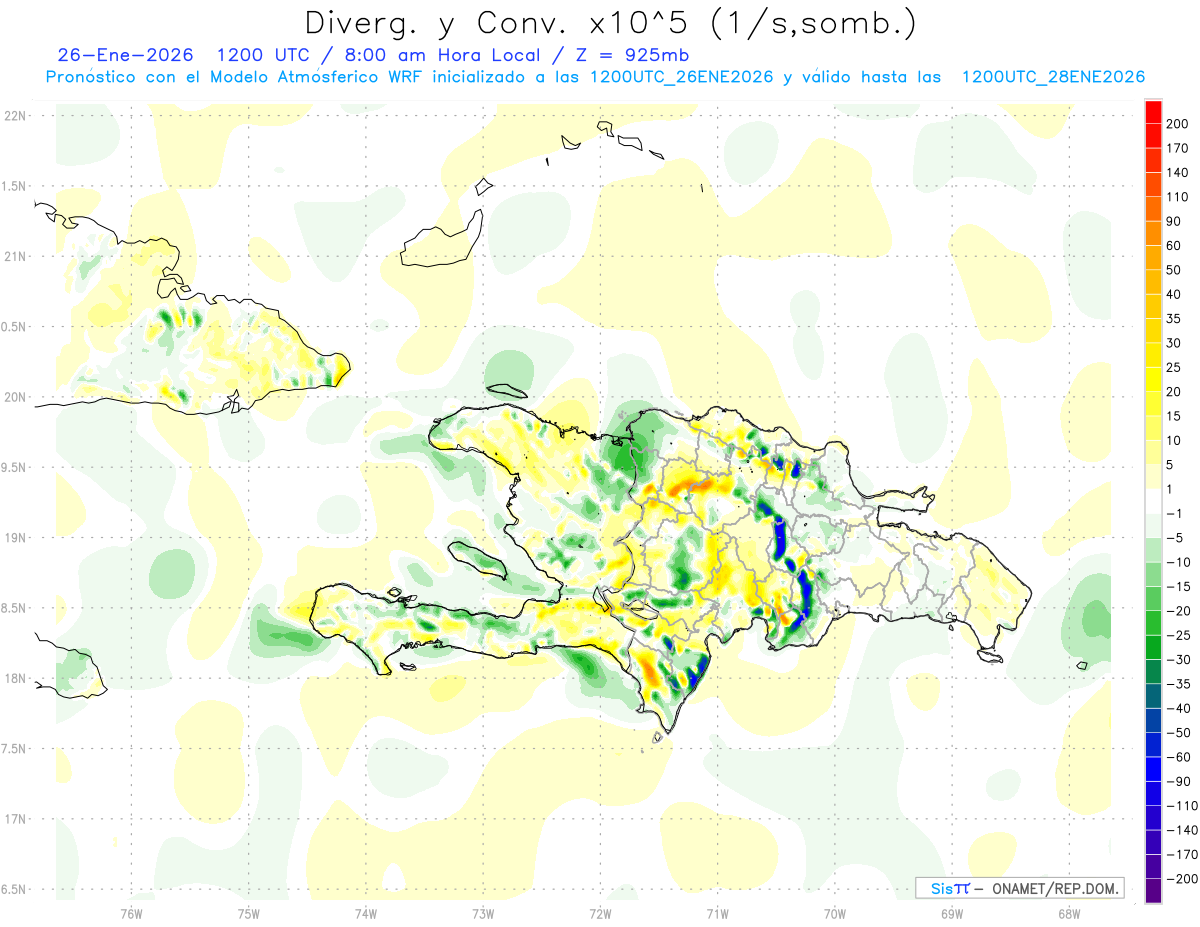Click the '18N' latitude label

(15, 678)
